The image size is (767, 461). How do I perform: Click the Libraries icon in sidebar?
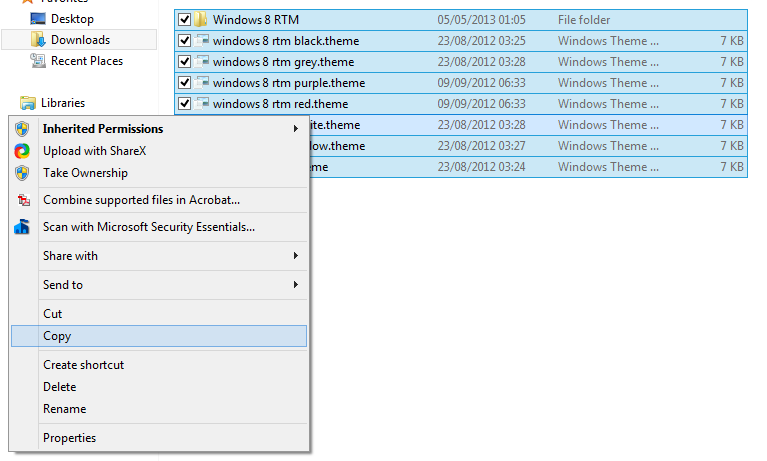[27, 103]
